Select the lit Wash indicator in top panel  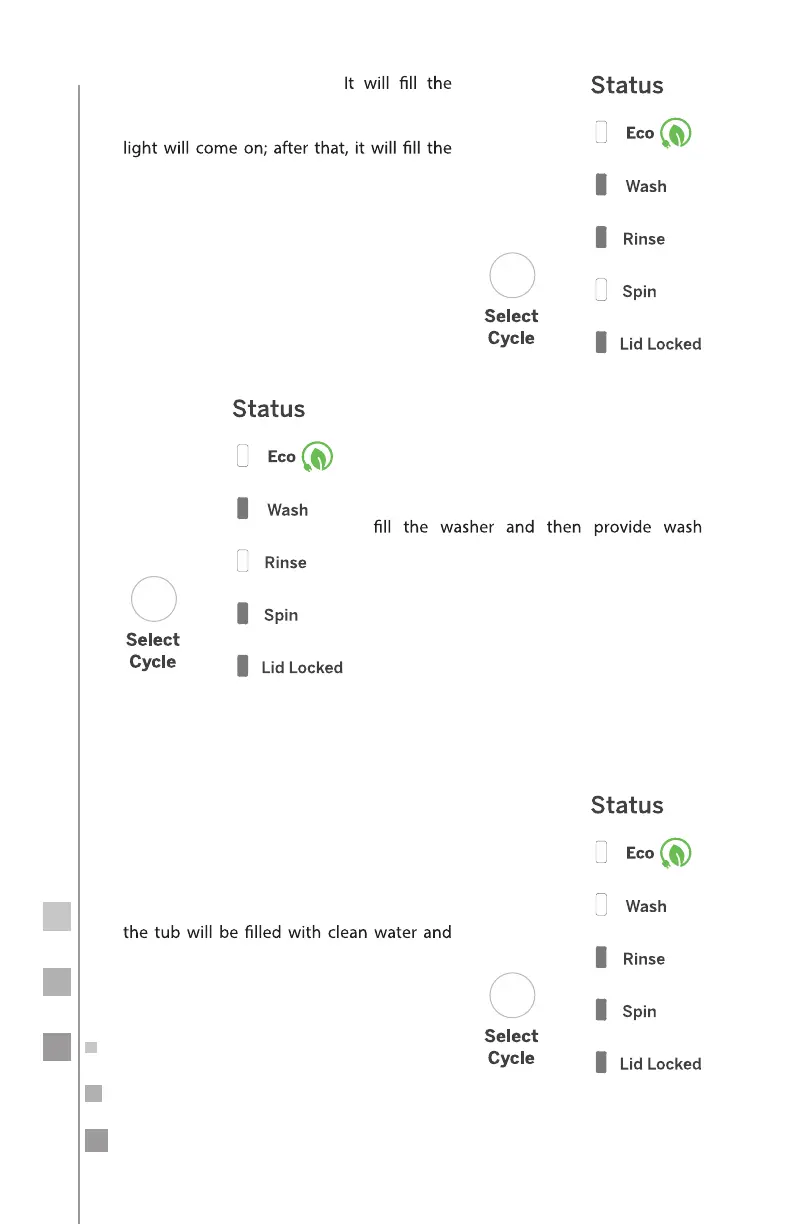(601, 185)
